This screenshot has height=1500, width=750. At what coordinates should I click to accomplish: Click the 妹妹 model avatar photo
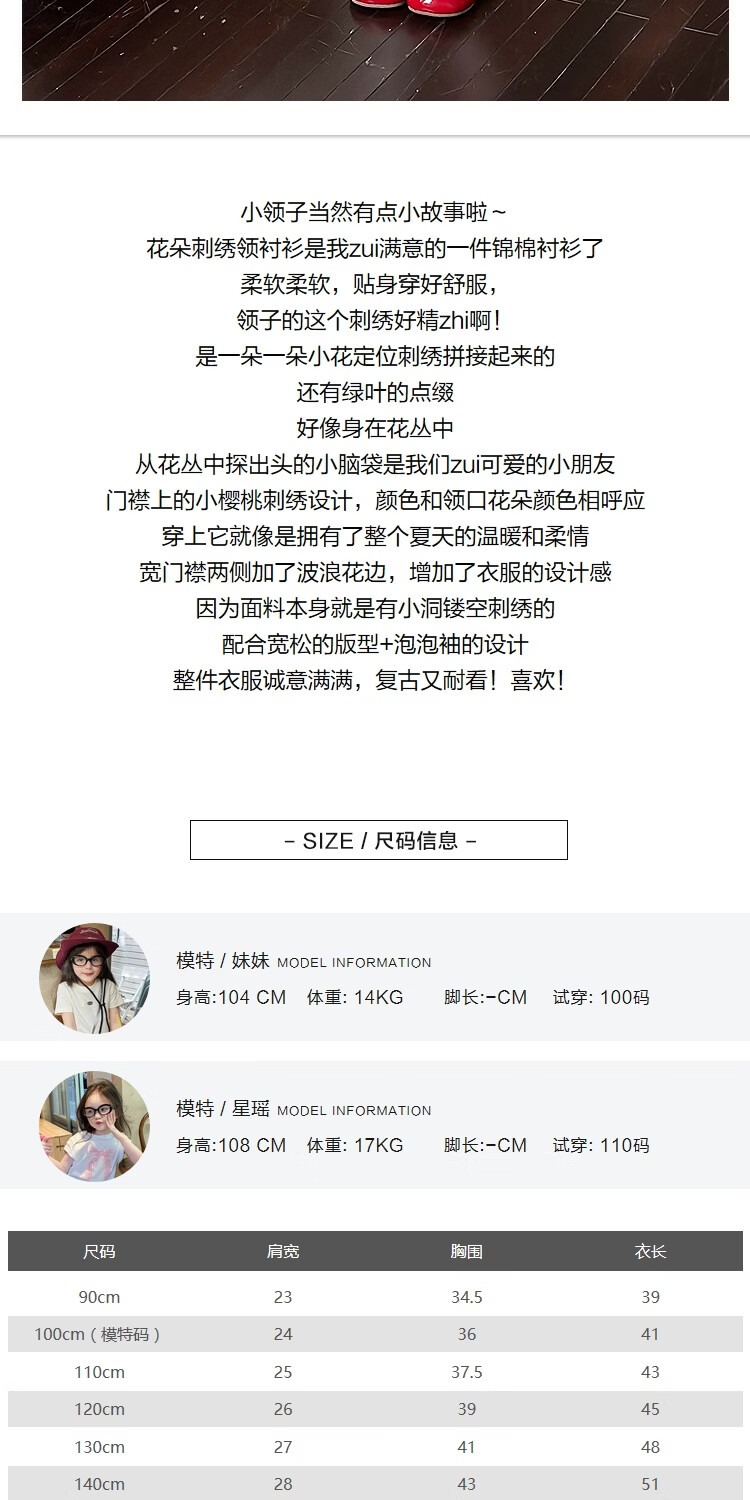pyautogui.click(x=94, y=978)
